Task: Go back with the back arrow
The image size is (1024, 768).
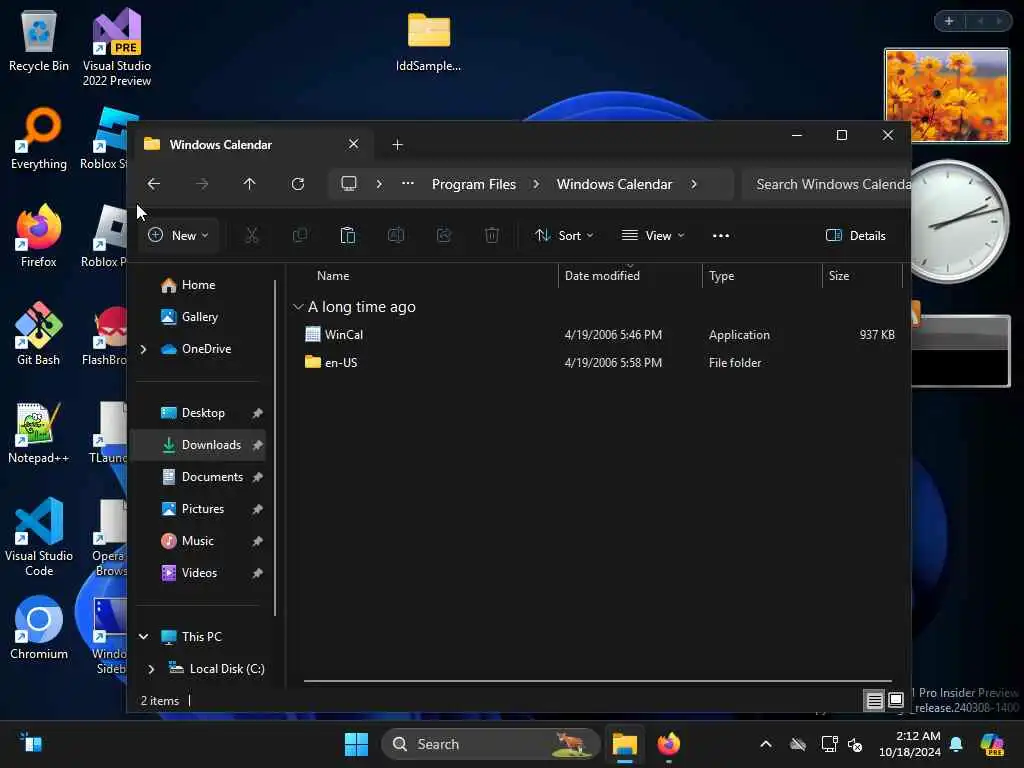Action: (x=153, y=184)
